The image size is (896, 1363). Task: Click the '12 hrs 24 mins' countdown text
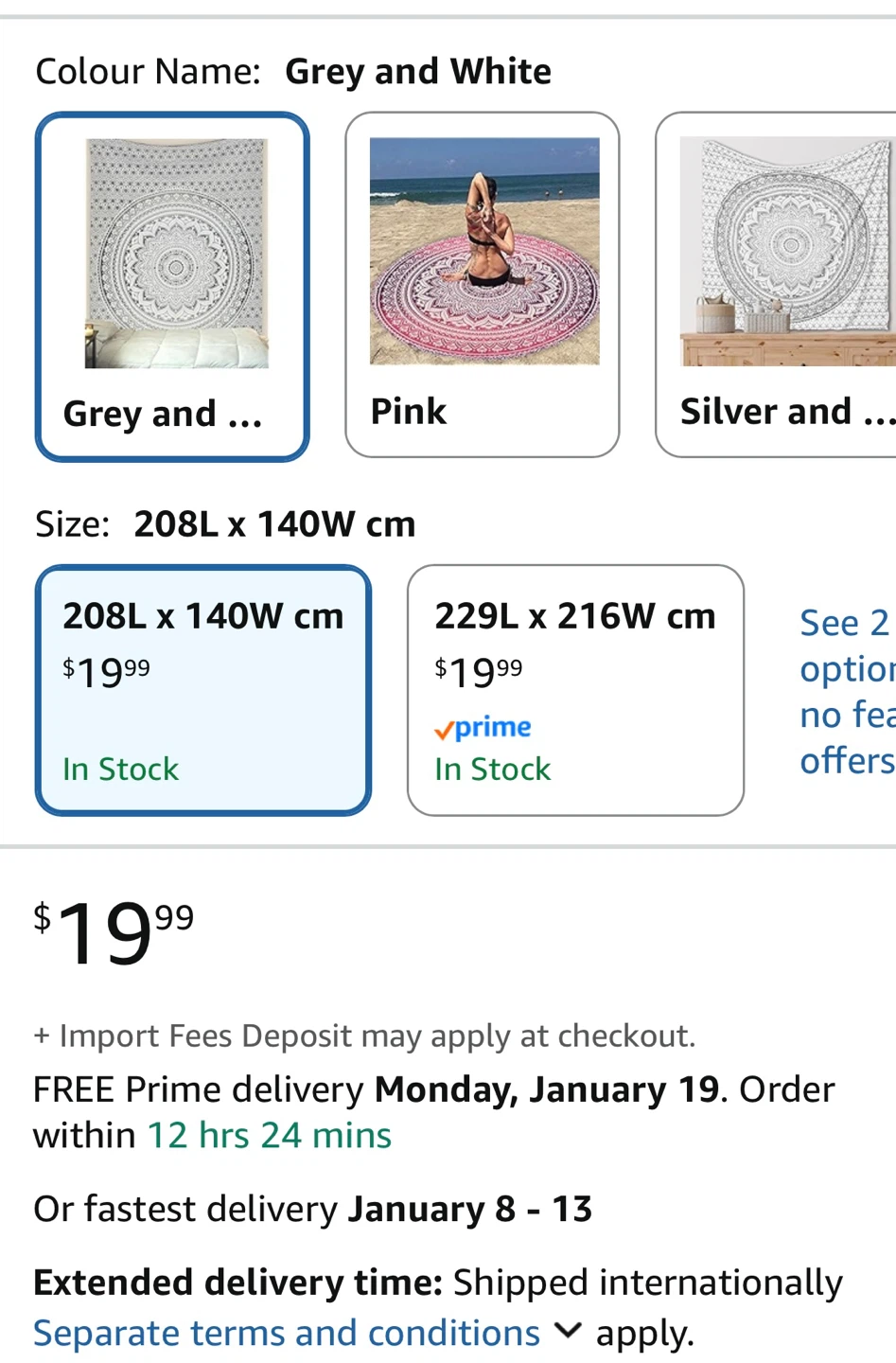(x=269, y=1135)
